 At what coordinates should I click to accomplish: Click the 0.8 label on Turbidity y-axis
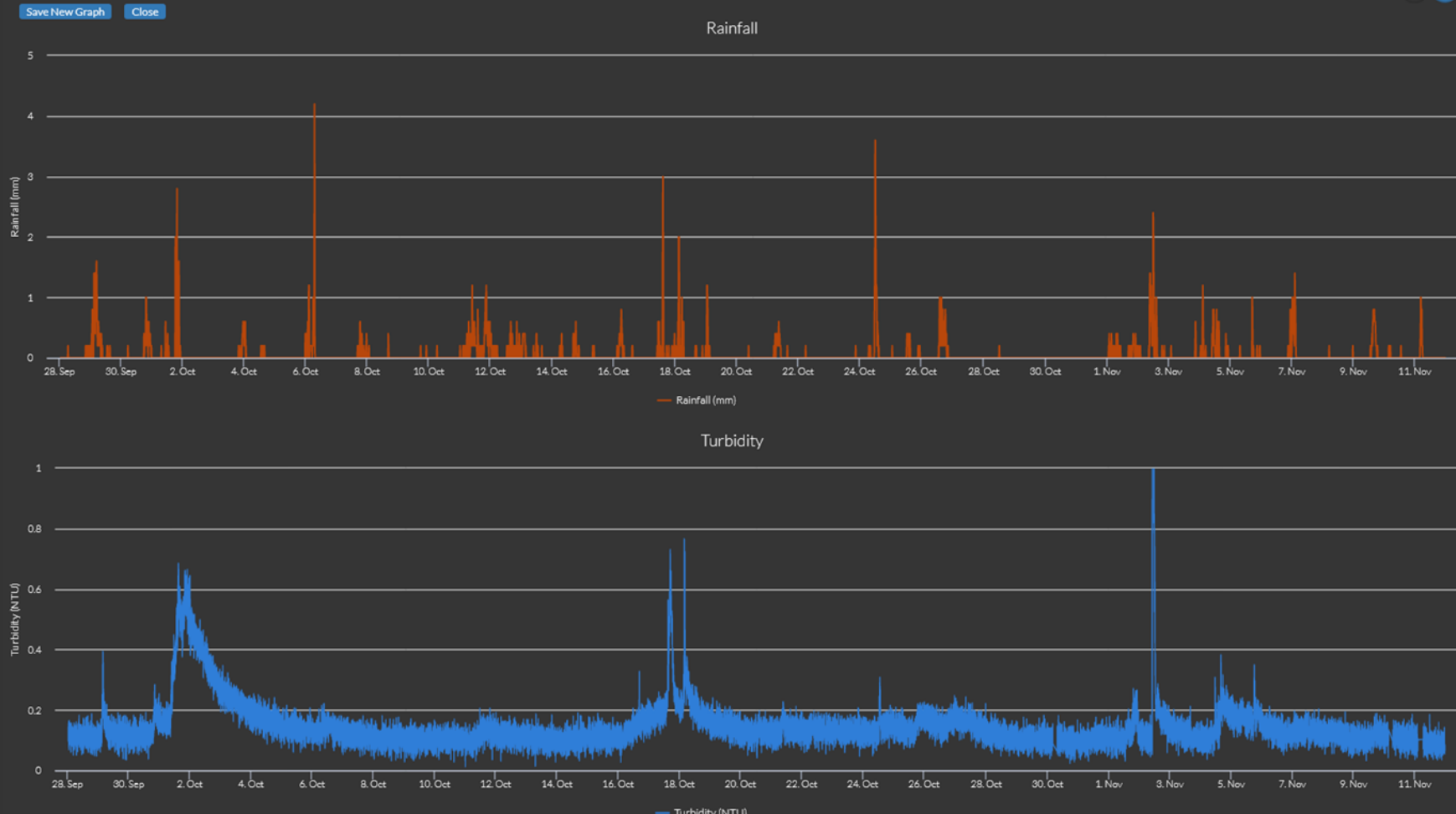(x=33, y=529)
